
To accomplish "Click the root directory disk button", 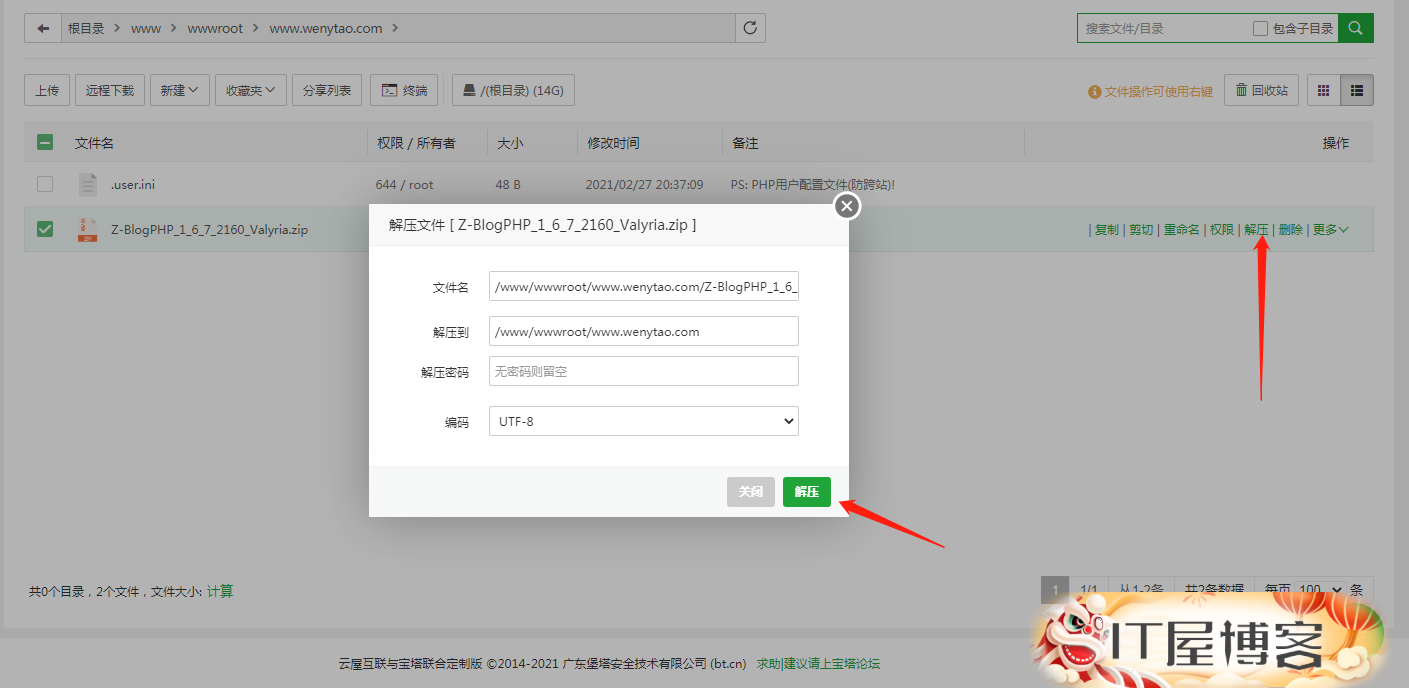I will coord(513,90).
